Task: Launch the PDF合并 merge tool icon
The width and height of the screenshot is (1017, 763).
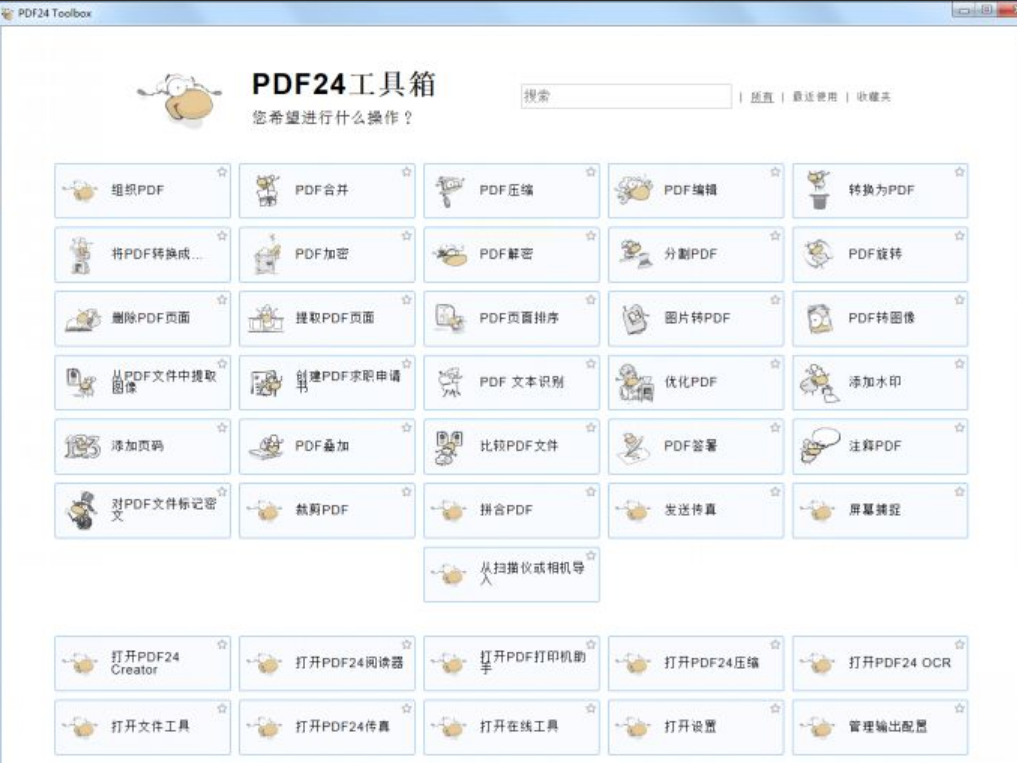Action: pos(267,190)
